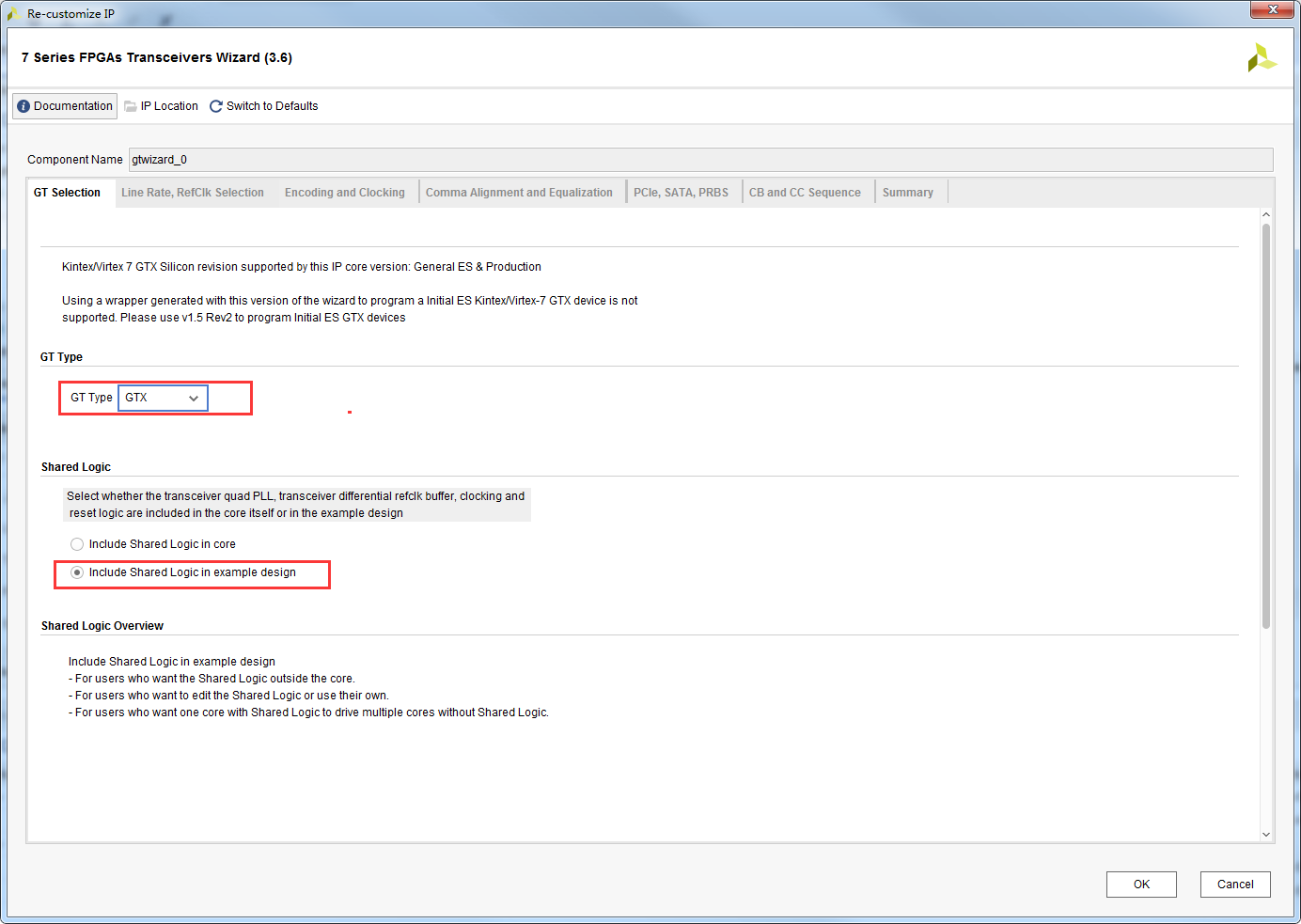
Task: Click the scrollbar up arrow
Action: [x=1266, y=215]
